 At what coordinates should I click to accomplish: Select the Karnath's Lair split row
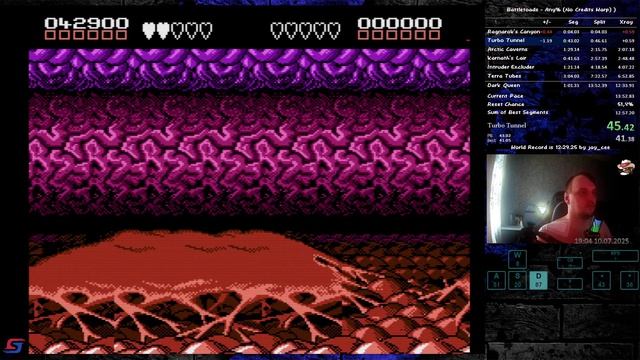(561, 58)
